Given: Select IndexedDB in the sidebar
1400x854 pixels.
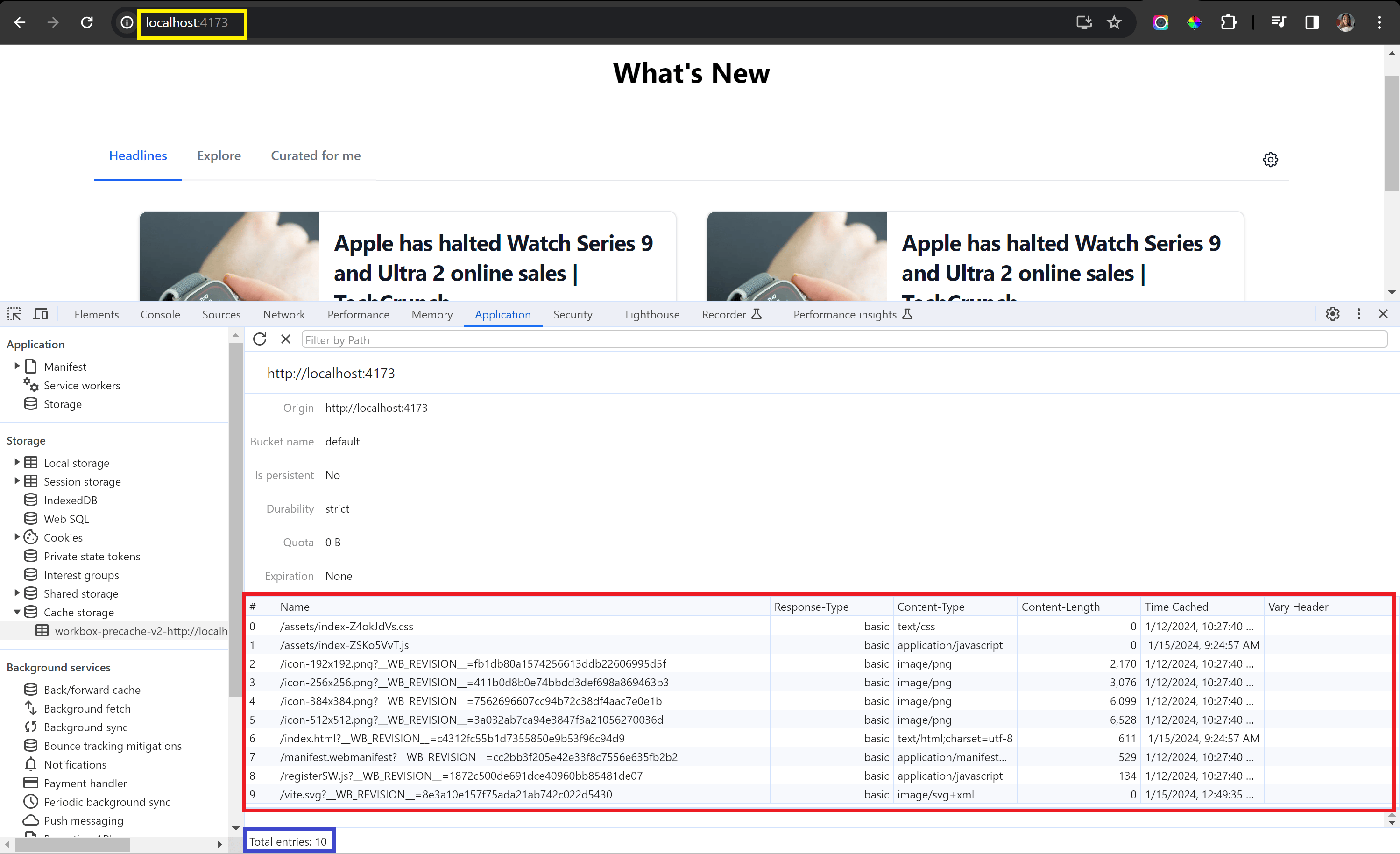Looking at the screenshot, I should click(x=71, y=500).
